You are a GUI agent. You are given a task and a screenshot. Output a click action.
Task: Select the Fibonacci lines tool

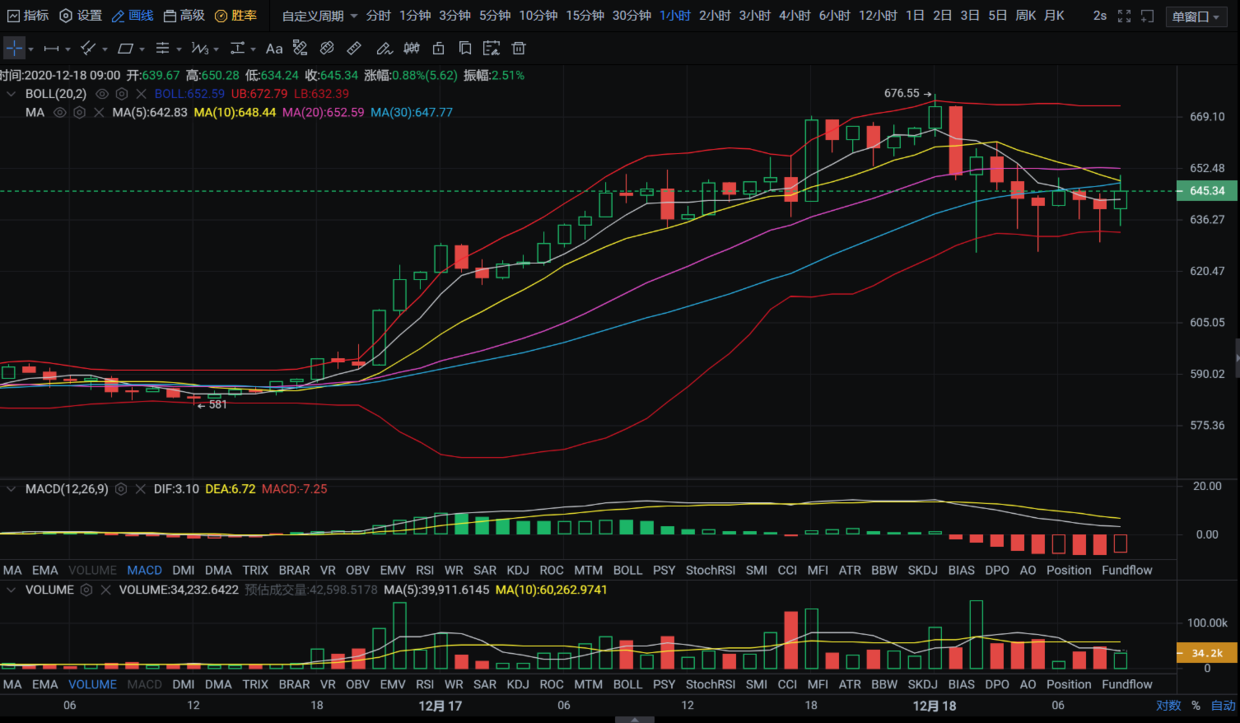click(162, 48)
